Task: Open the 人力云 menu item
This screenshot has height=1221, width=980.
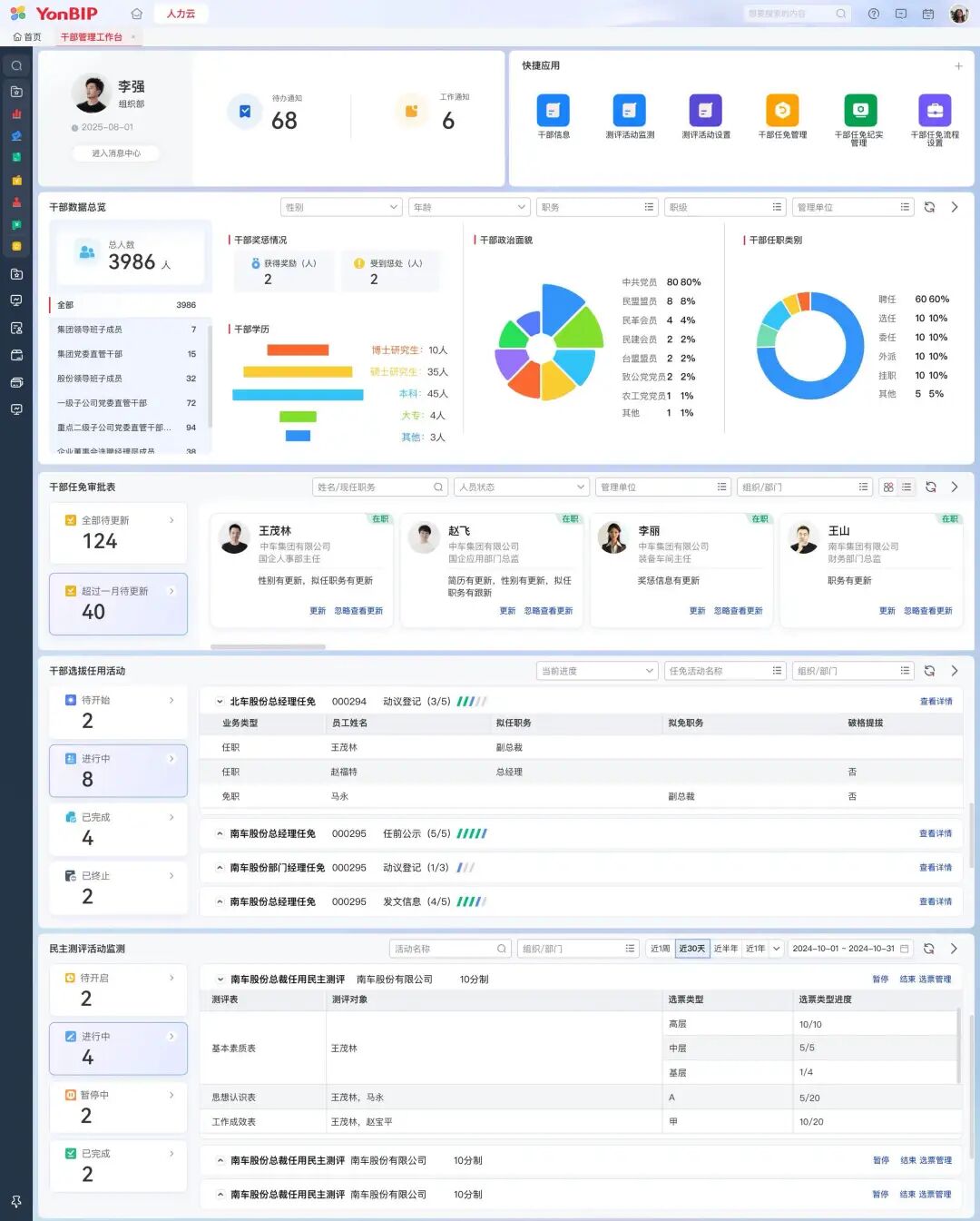Action: (181, 14)
